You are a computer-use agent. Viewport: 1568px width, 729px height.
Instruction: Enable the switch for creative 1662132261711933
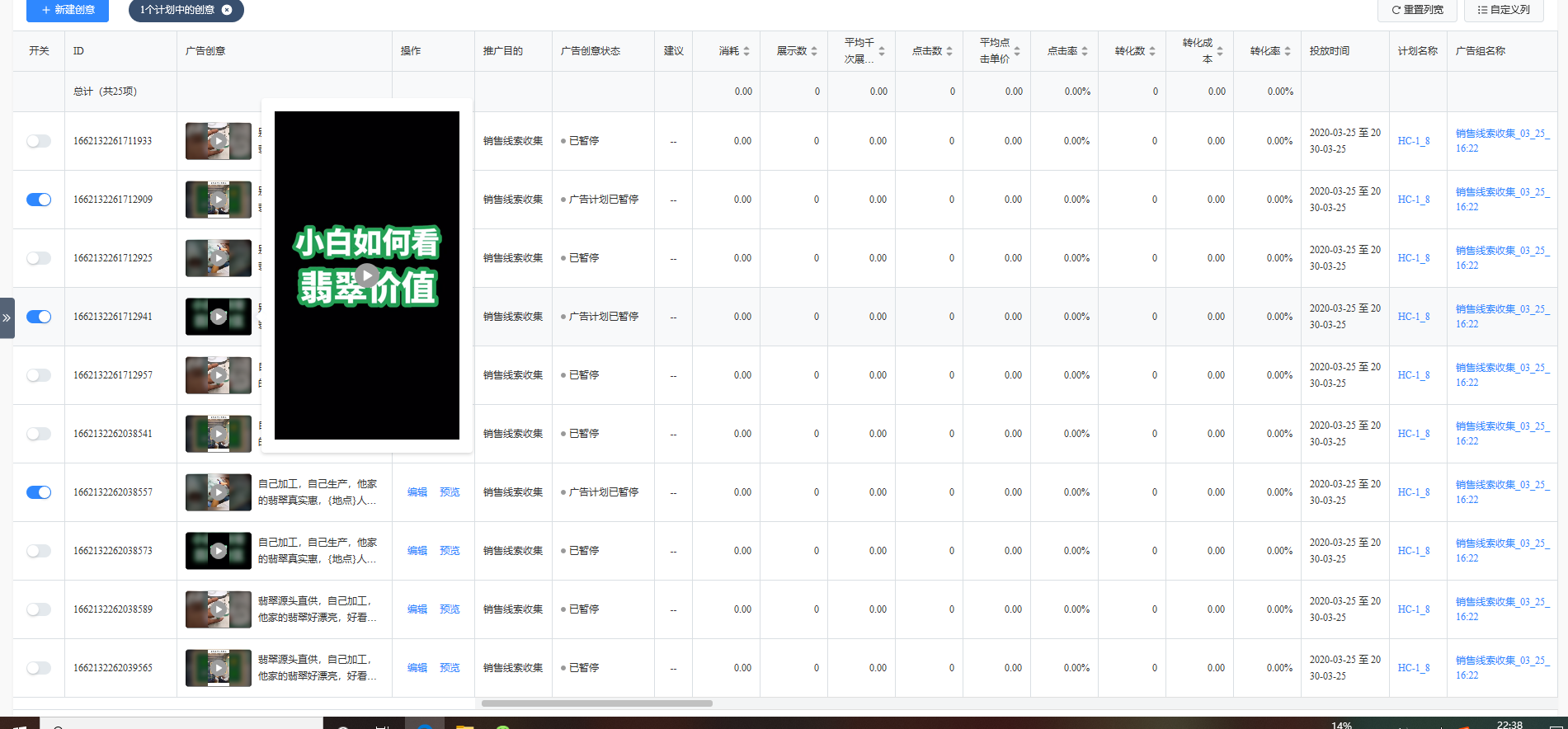click(39, 141)
